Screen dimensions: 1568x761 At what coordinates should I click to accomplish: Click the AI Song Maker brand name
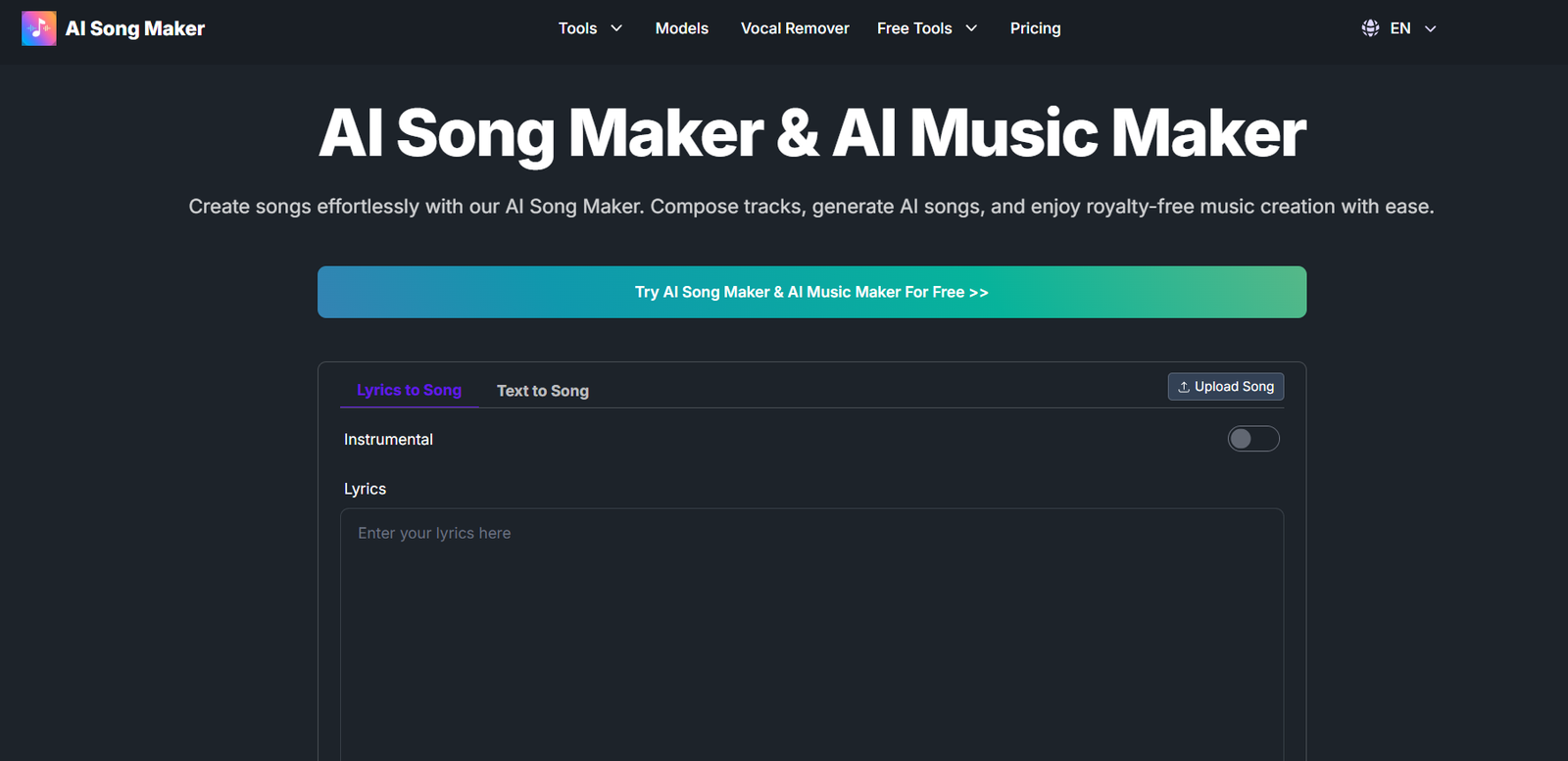coord(135,28)
